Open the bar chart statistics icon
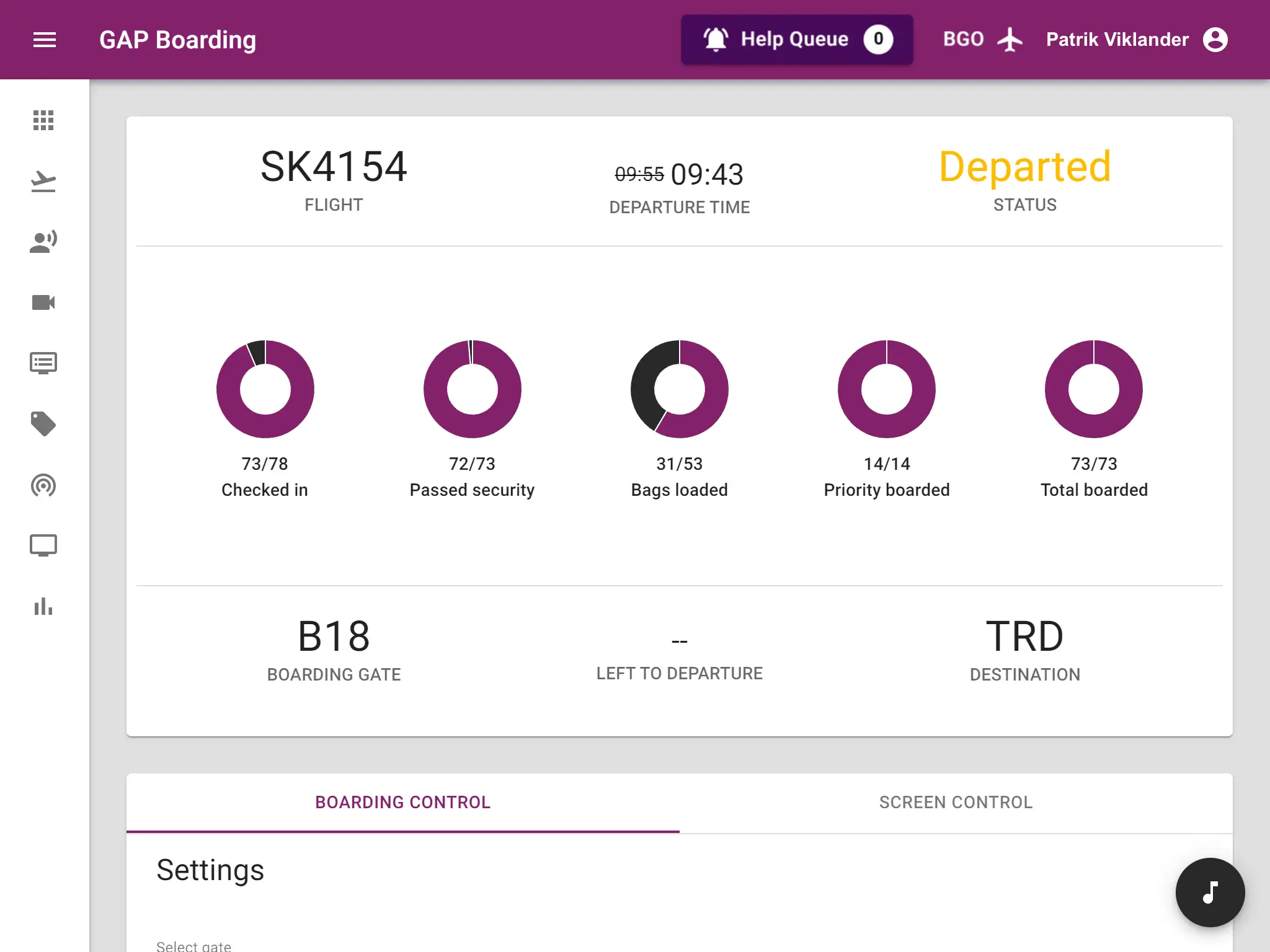 tap(43, 606)
